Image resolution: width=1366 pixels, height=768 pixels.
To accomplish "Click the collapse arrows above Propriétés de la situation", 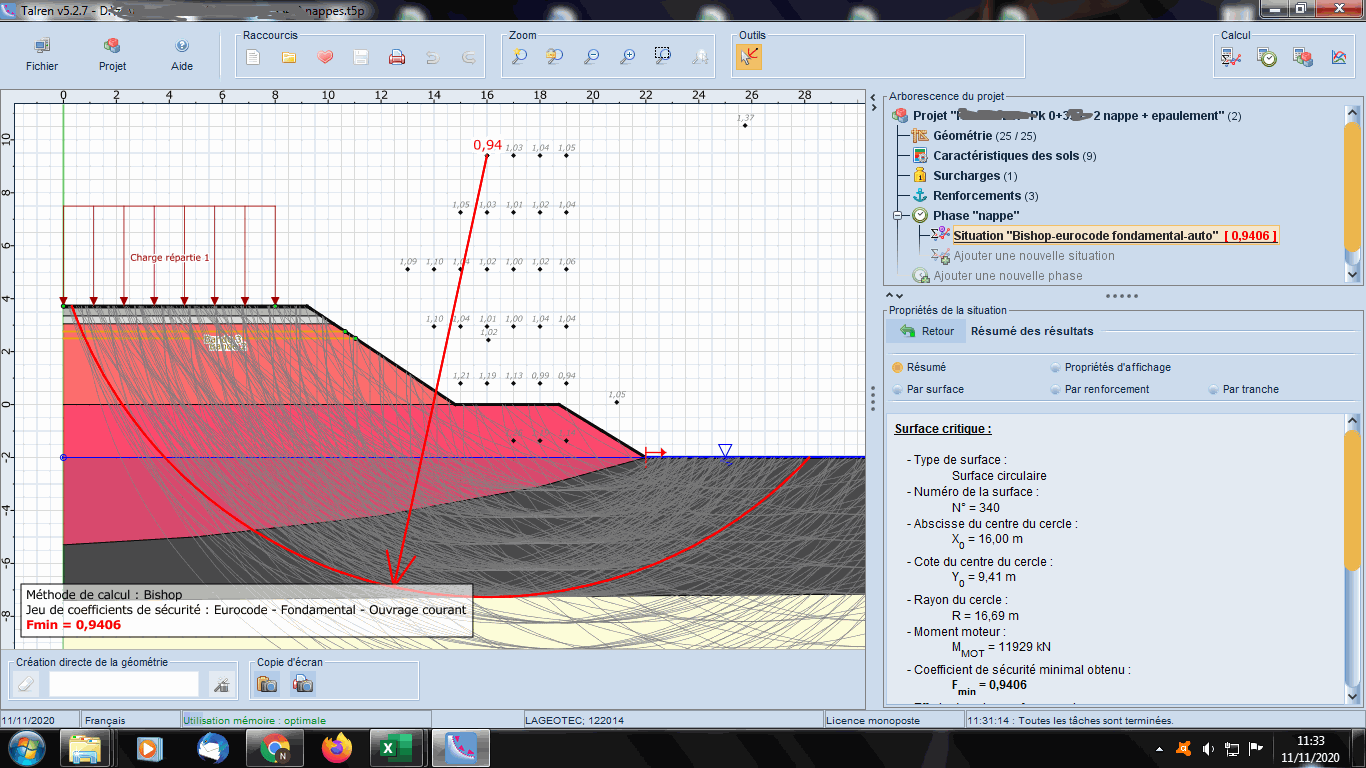I will [894, 296].
